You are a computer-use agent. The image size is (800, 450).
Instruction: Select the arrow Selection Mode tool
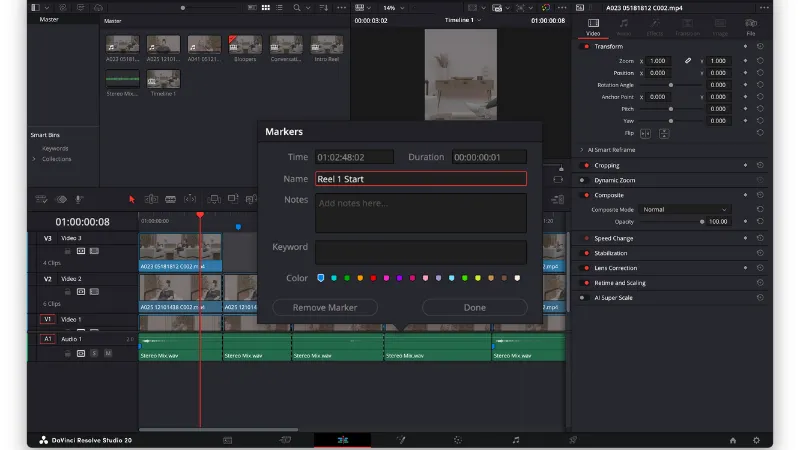point(132,199)
